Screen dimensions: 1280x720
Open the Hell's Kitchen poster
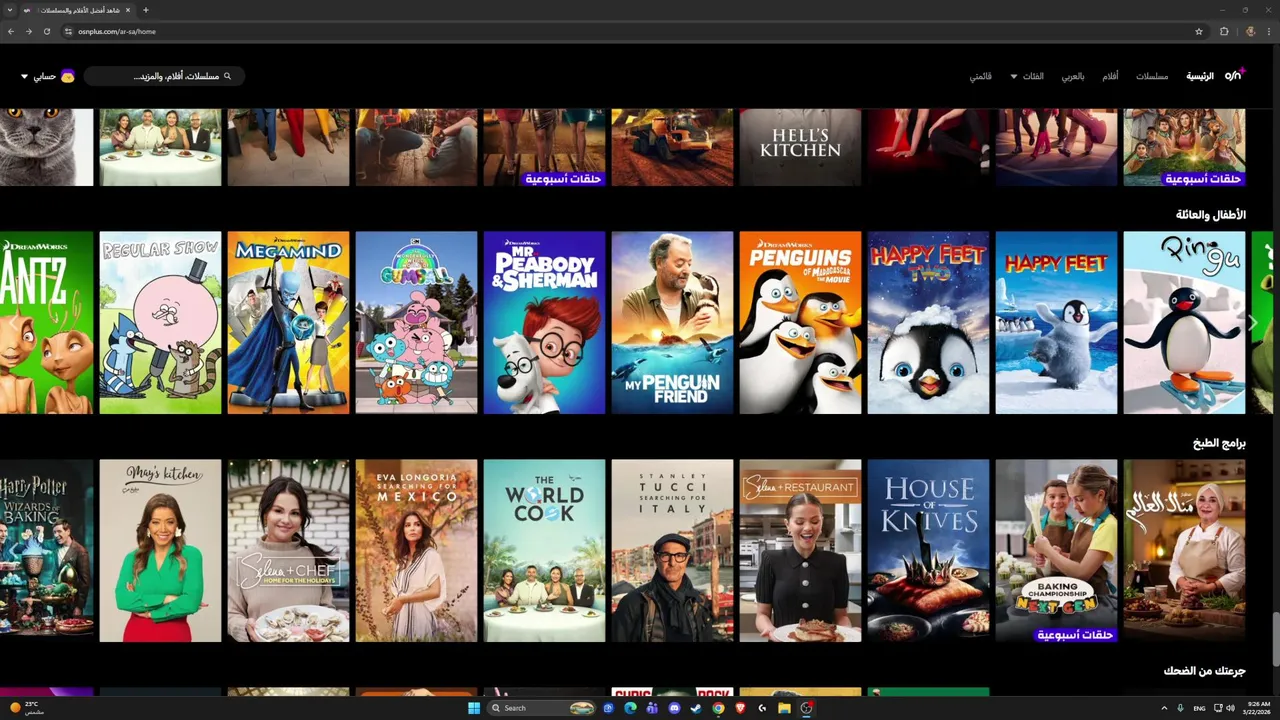click(x=800, y=147)
